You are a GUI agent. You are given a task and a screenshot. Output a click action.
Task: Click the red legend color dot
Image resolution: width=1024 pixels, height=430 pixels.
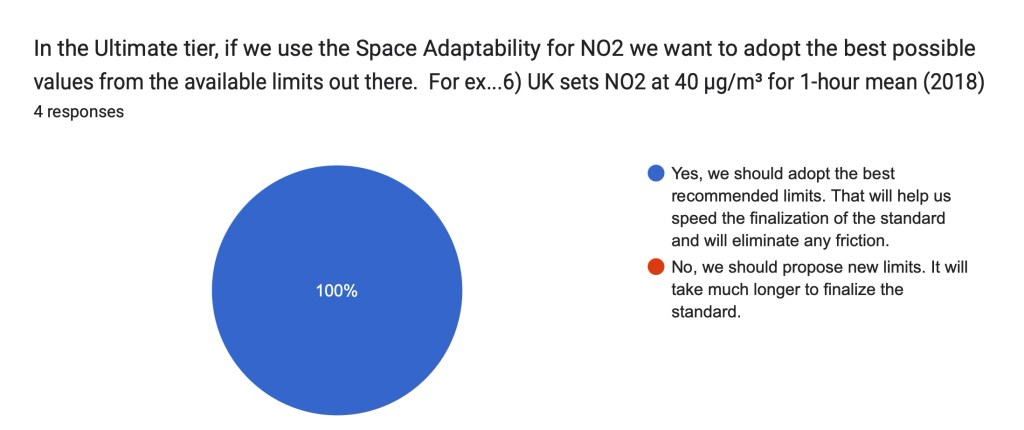coord(656,267)
